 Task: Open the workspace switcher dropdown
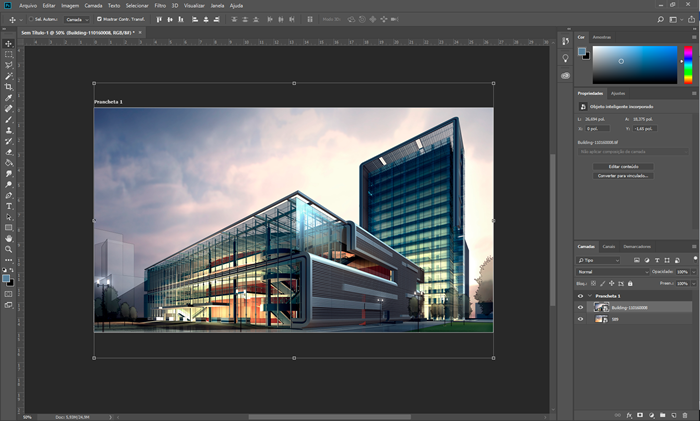point(675,19)
